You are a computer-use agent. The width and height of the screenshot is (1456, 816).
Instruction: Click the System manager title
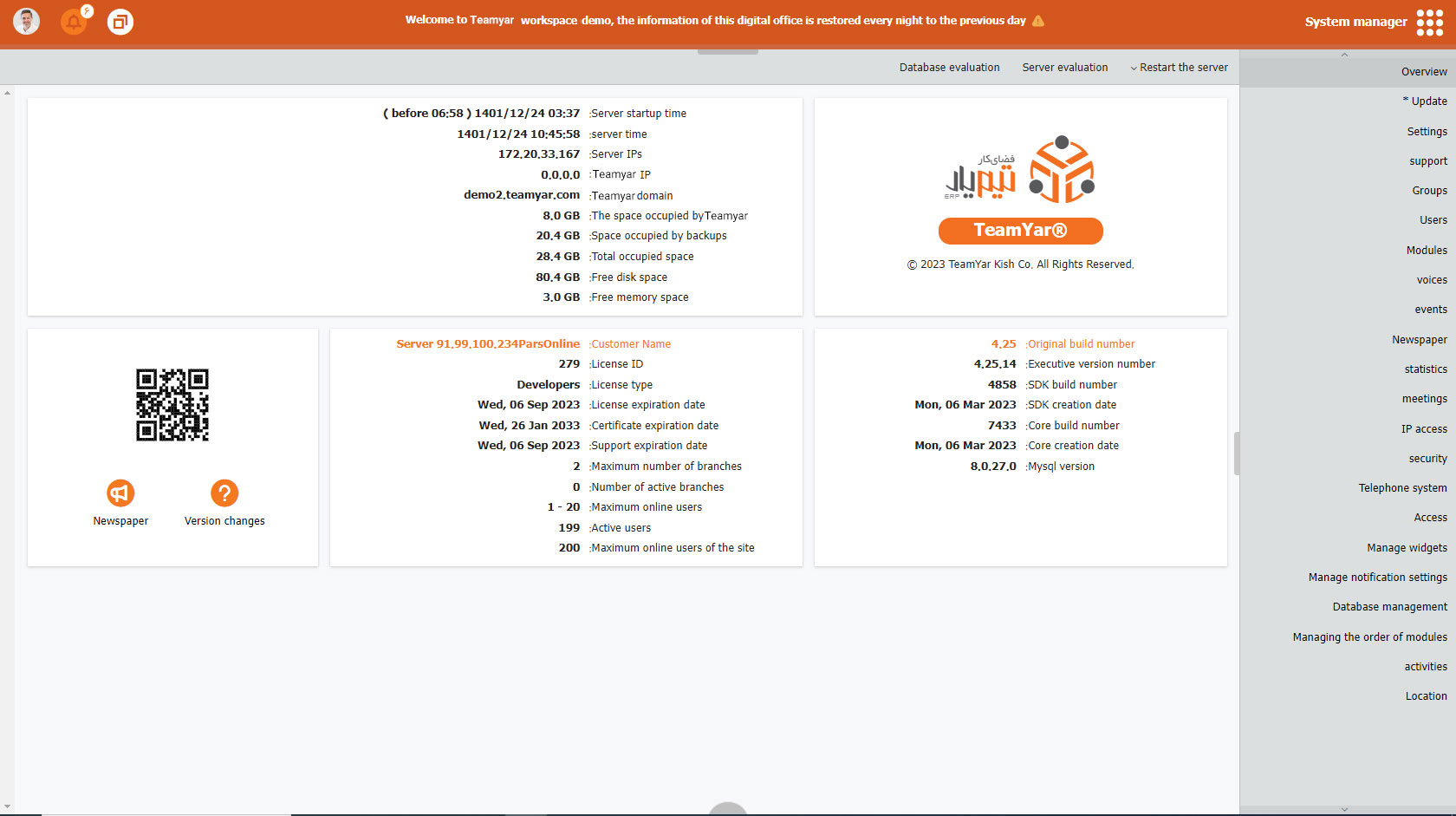point(1355,22)
